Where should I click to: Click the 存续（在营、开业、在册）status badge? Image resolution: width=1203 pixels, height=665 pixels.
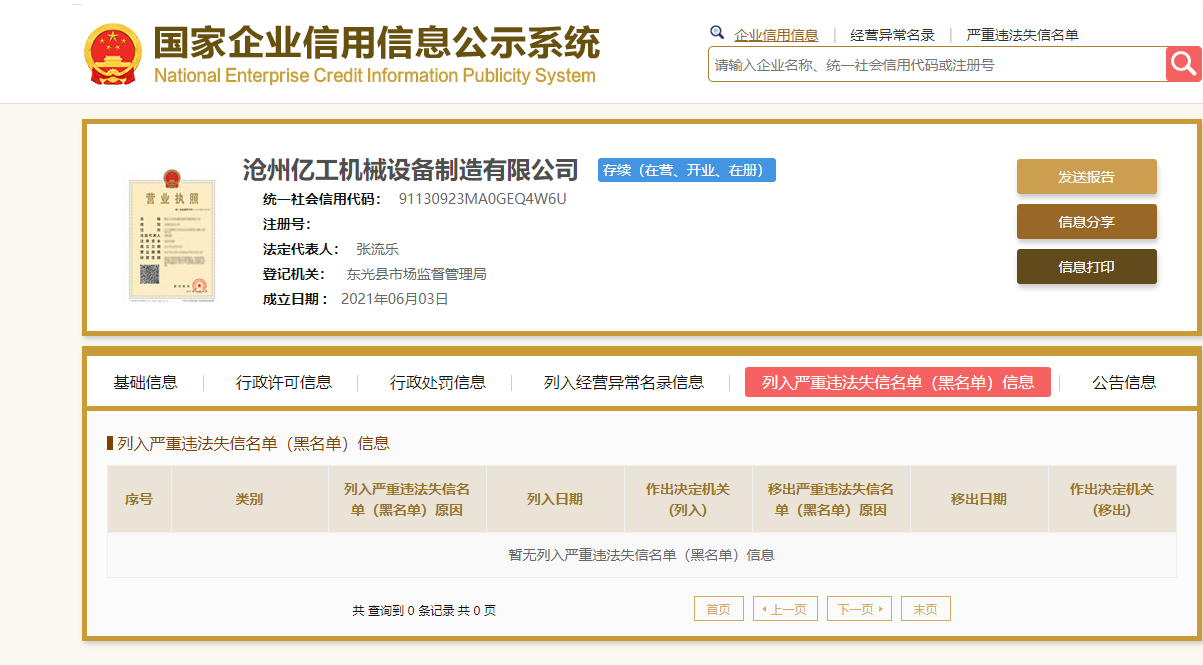687,170
